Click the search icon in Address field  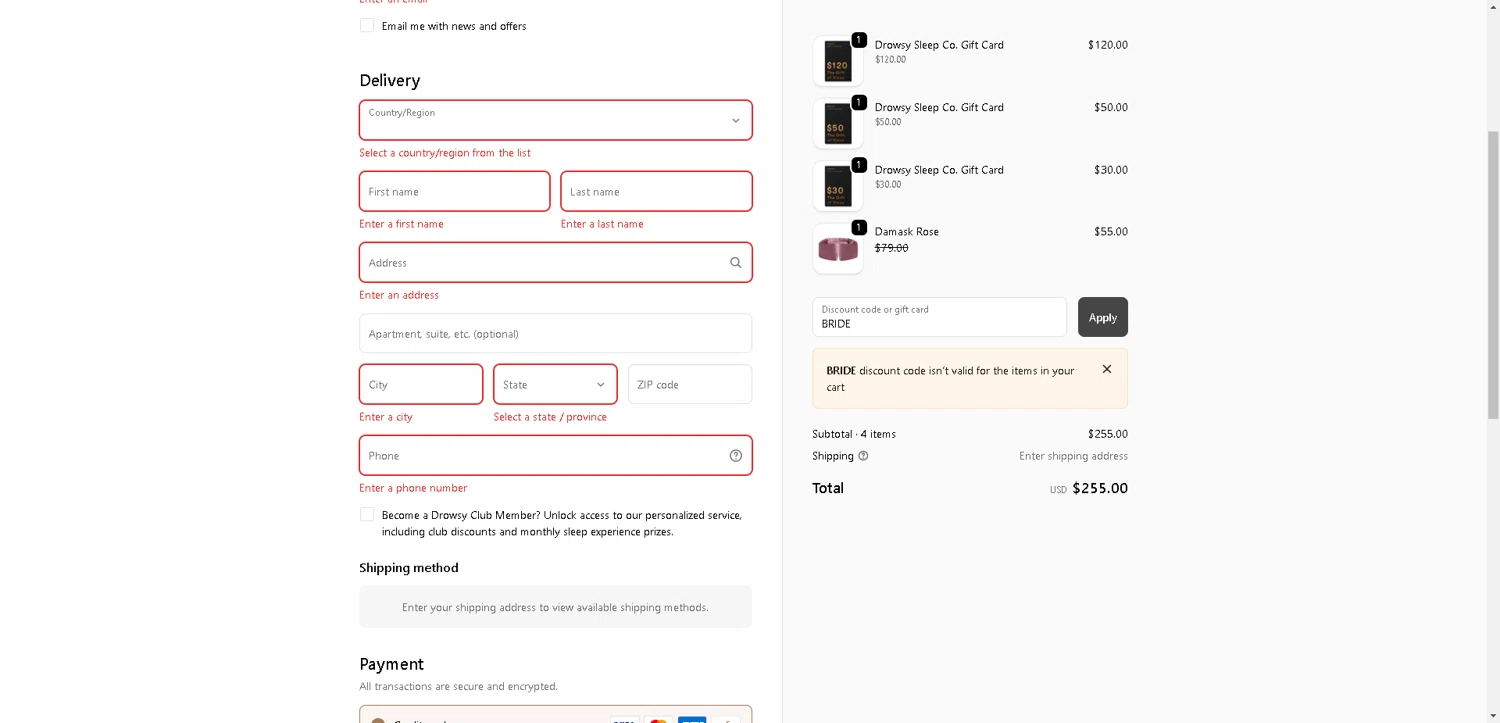click(x=735, y=263)
